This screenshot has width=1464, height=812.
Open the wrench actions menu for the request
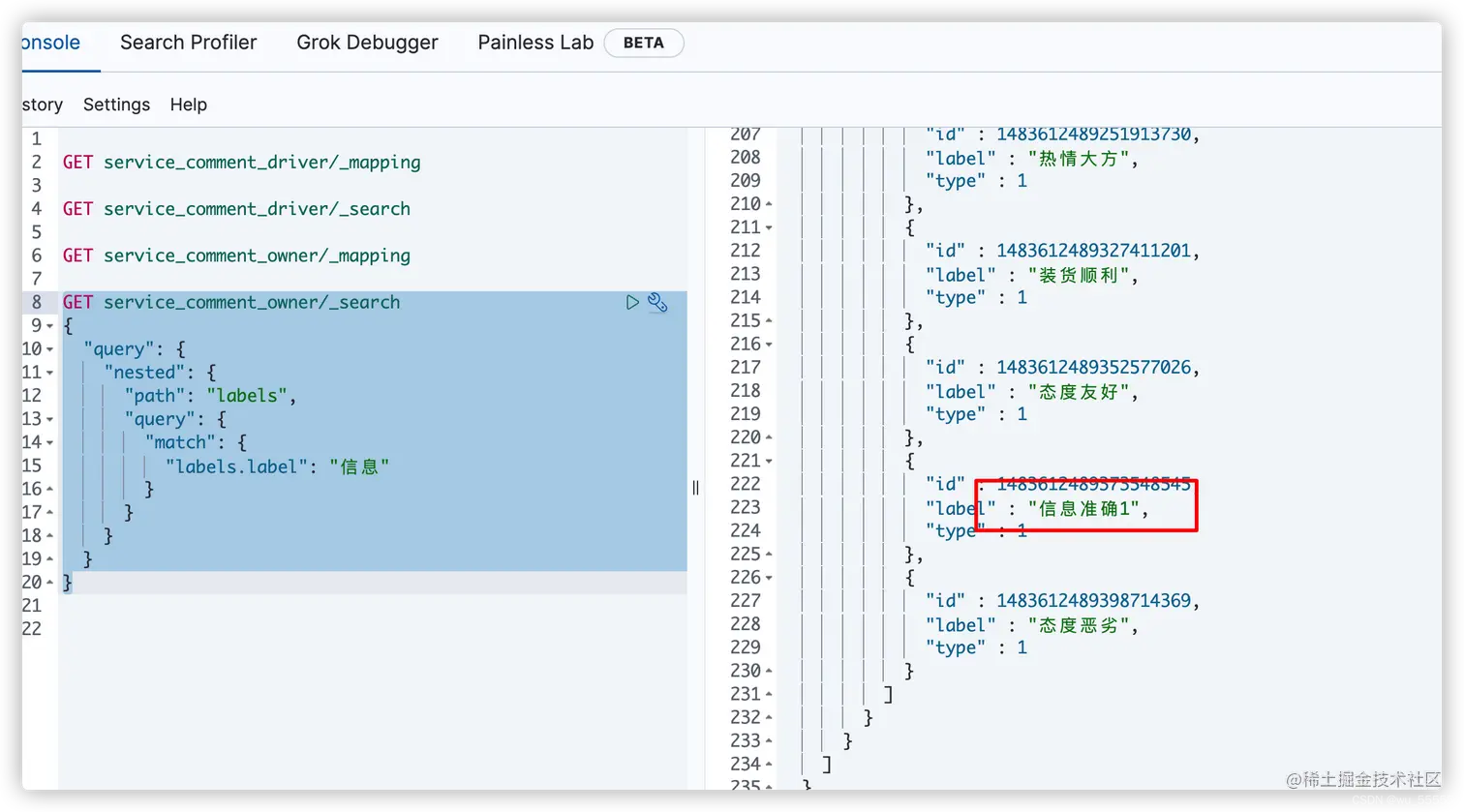tap(657, 303)
